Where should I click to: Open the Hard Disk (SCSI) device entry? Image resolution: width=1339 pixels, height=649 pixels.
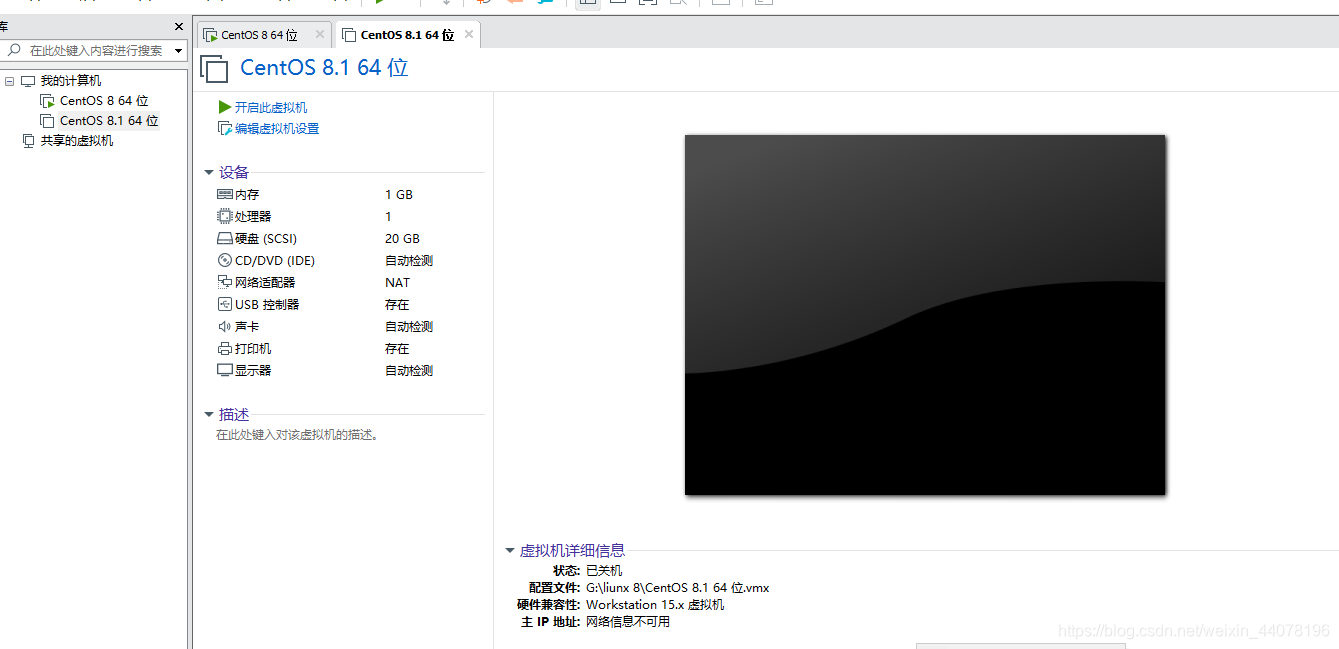(257, 239)
